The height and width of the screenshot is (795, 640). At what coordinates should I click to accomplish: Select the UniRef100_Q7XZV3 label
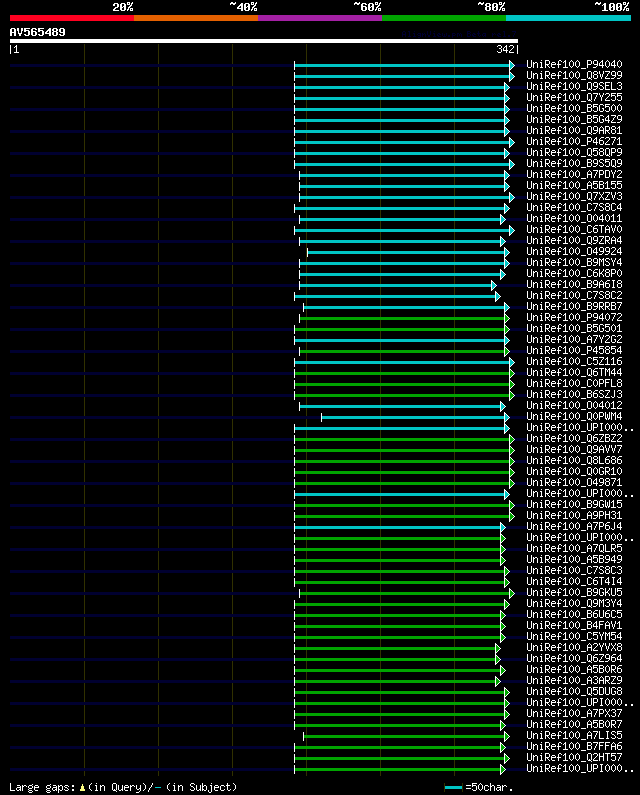point(574,196)
